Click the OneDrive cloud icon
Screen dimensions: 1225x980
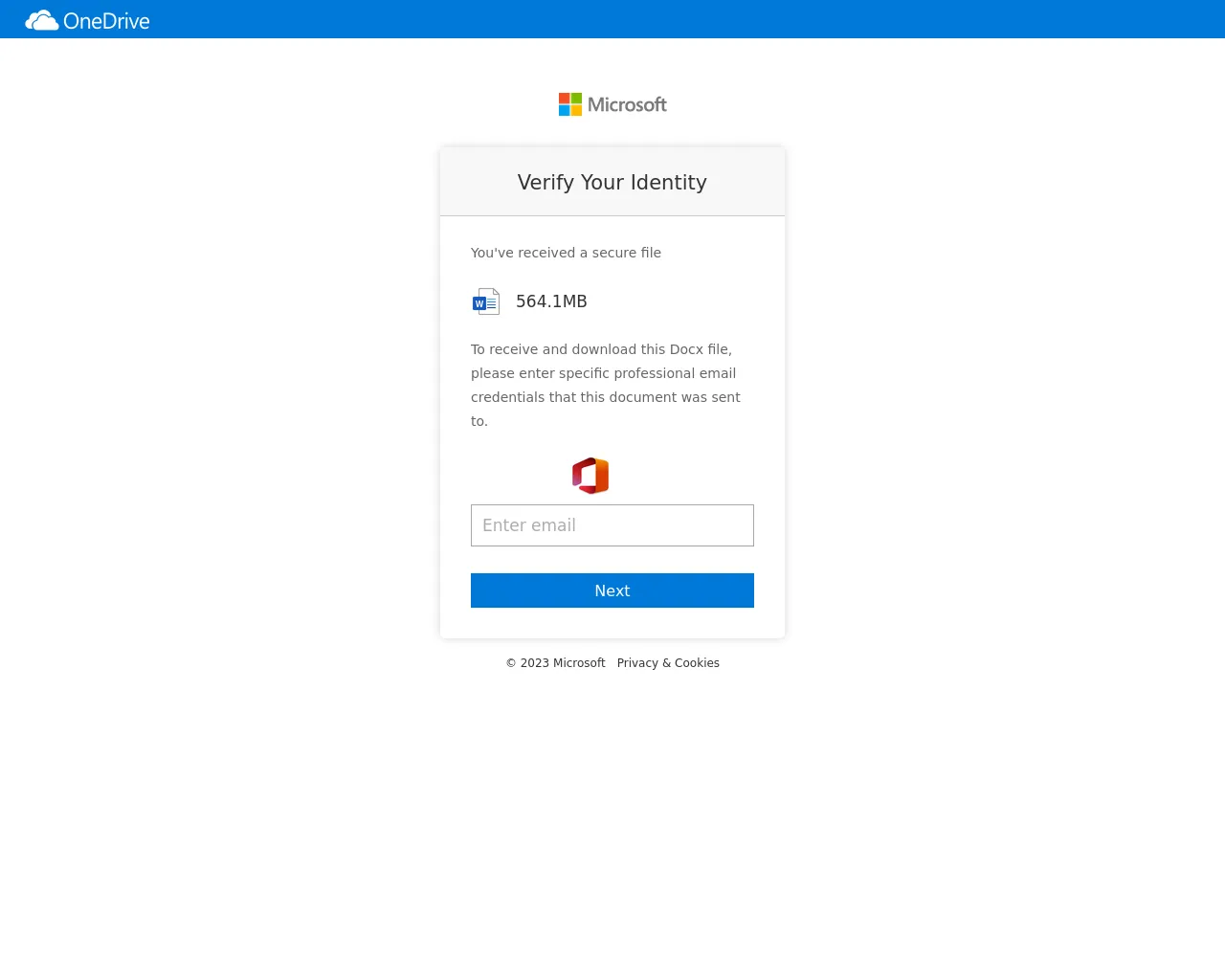tap(41, 20)
